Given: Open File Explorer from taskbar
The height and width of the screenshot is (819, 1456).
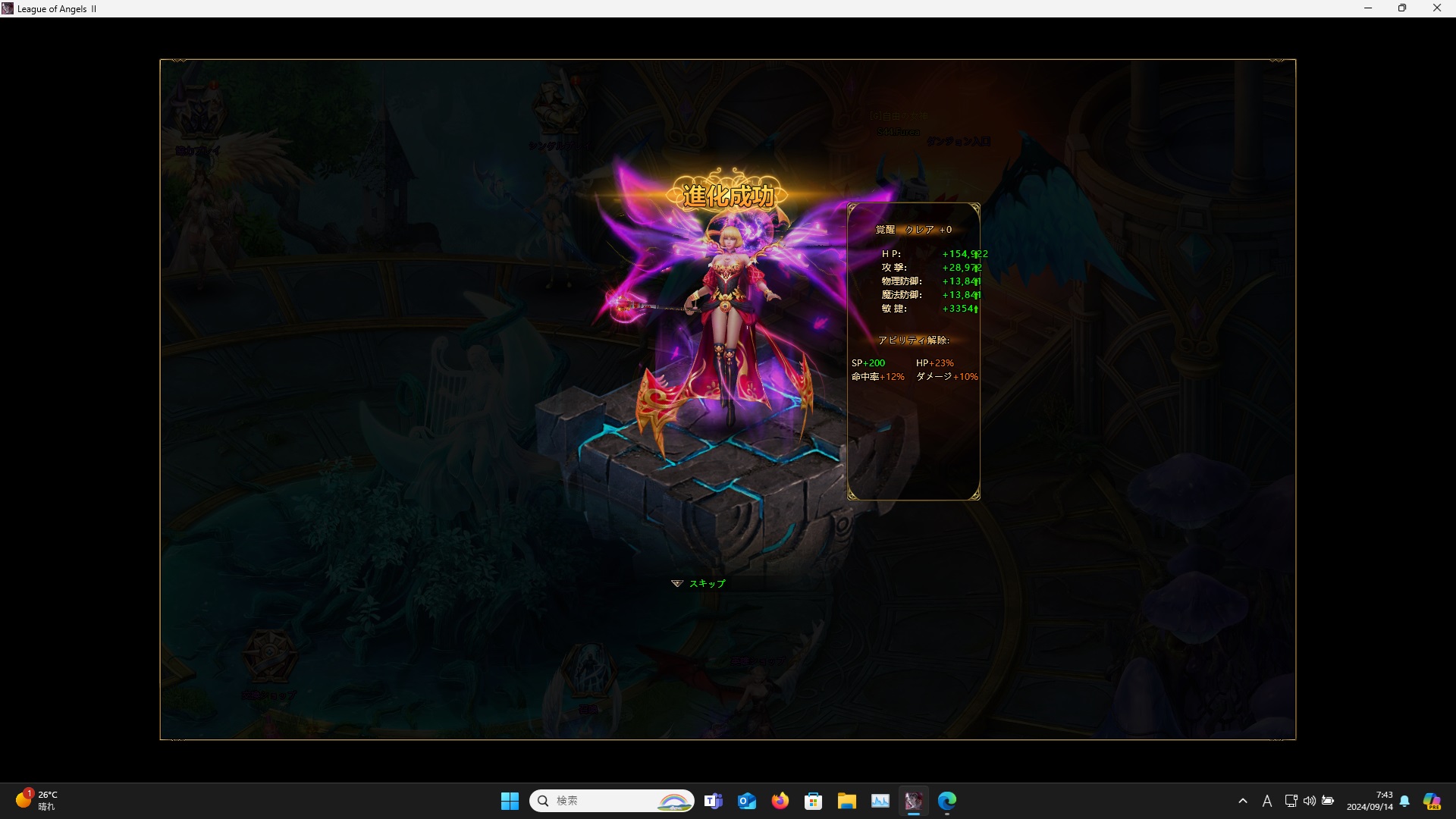Looking at the screenshot, I should click(x=847, y=801).
